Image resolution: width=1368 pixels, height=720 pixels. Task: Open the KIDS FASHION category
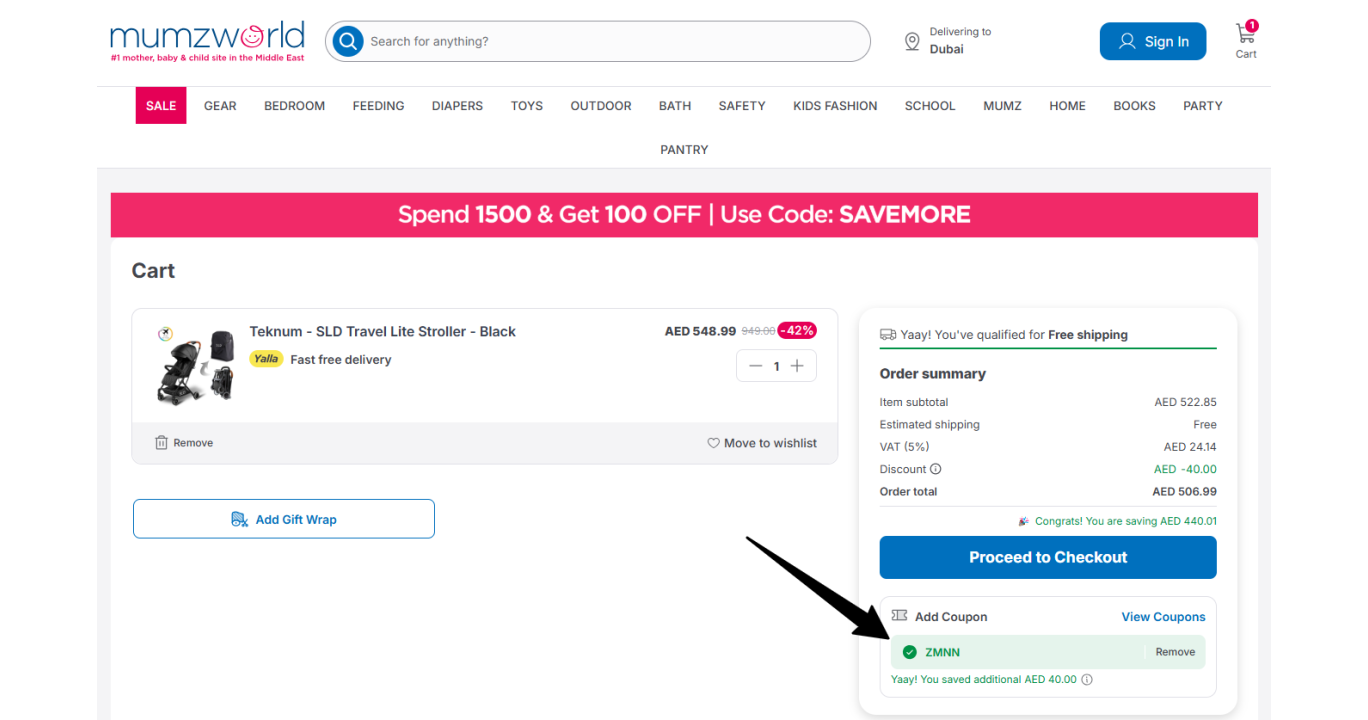click(835, 106)
